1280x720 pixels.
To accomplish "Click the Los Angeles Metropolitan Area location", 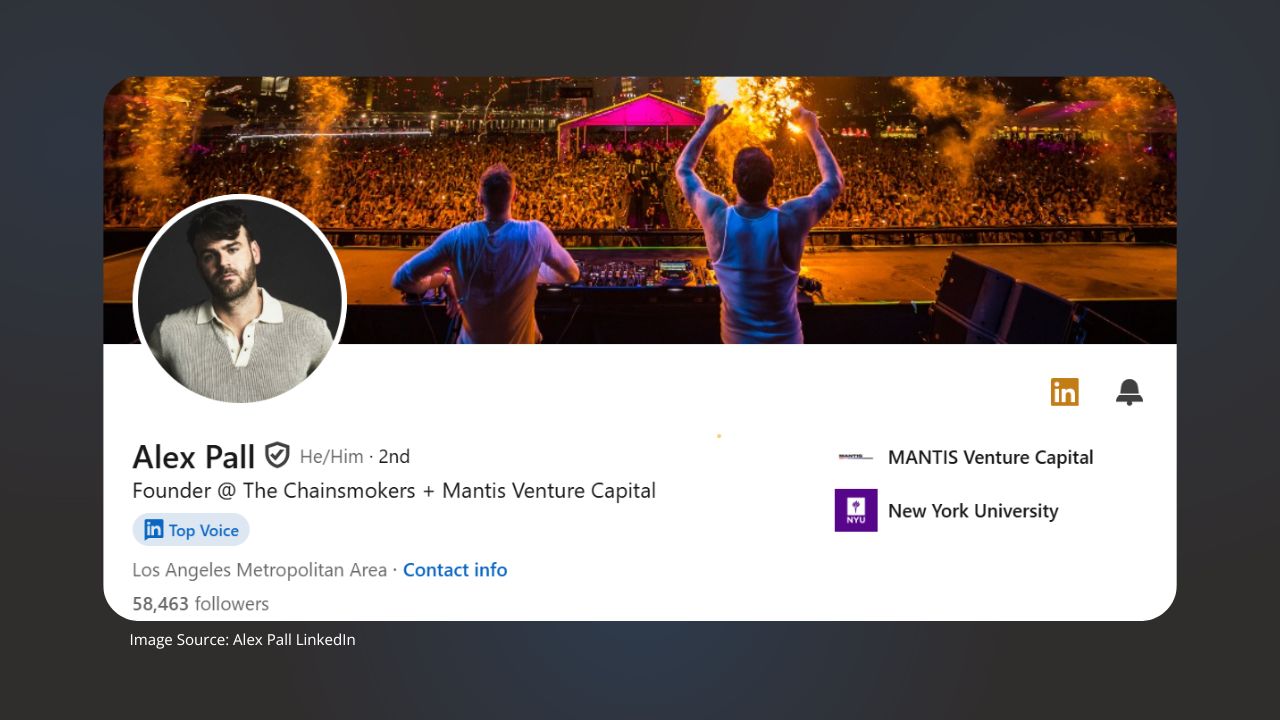I will pos(259,570).
